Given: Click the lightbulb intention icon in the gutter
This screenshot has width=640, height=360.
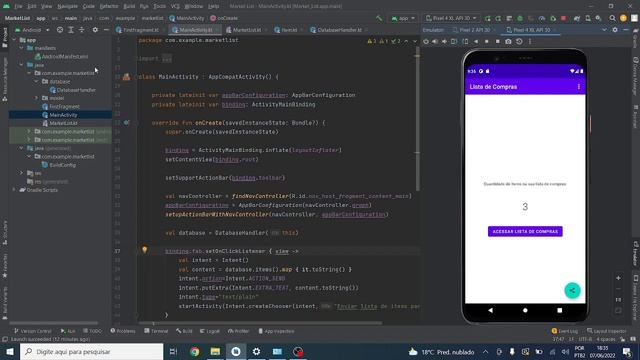Looking at the screenshot, I should point(144,250).
